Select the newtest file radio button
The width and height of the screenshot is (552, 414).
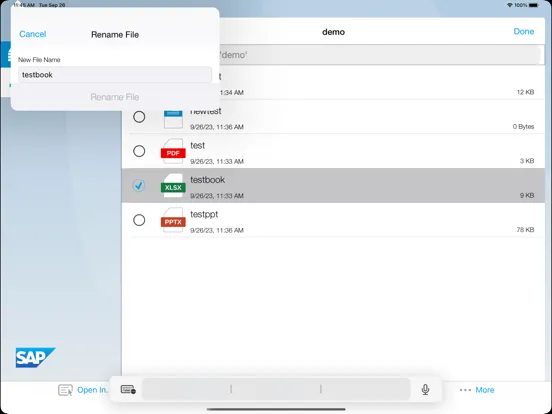coord(139,117)
